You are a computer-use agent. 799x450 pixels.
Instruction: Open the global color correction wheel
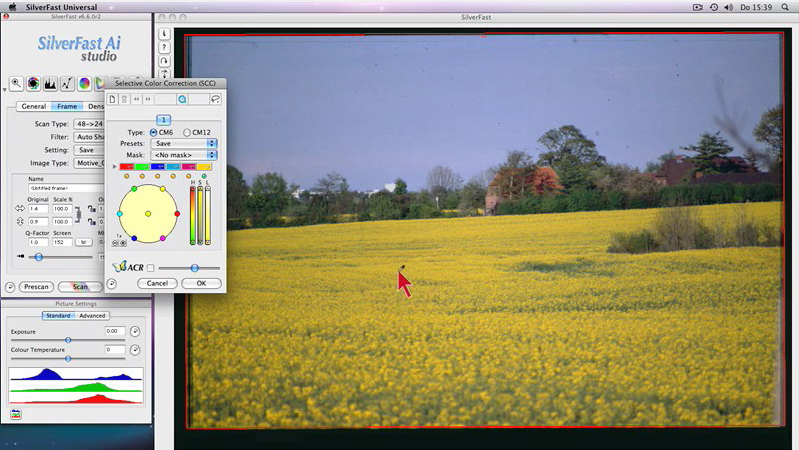coord(84,84)
